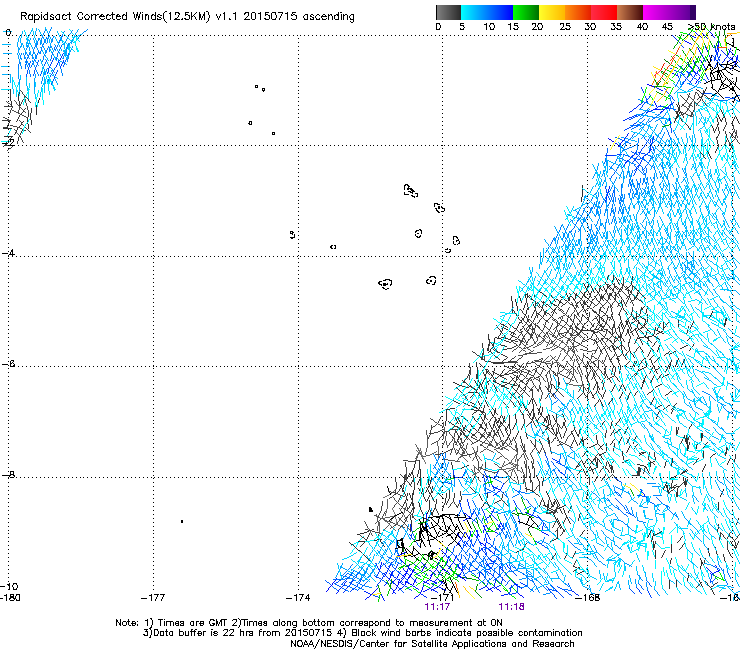Click the -4 latitude axis label
This screenshot has height=650, width=740.
pos(8,253)
